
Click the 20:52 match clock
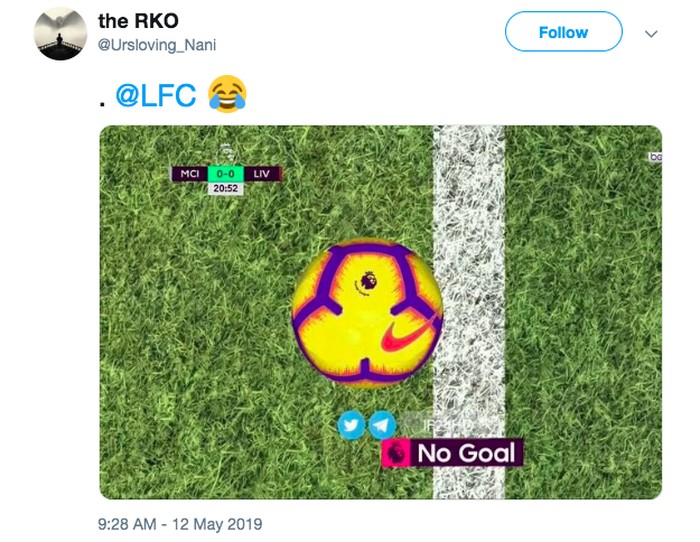point(225,188)
